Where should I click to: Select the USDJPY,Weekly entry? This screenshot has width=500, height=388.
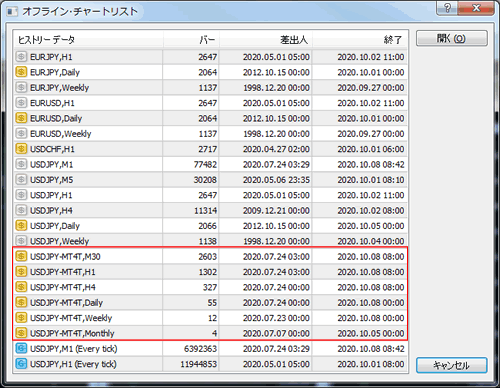click(x=60, y=241)
